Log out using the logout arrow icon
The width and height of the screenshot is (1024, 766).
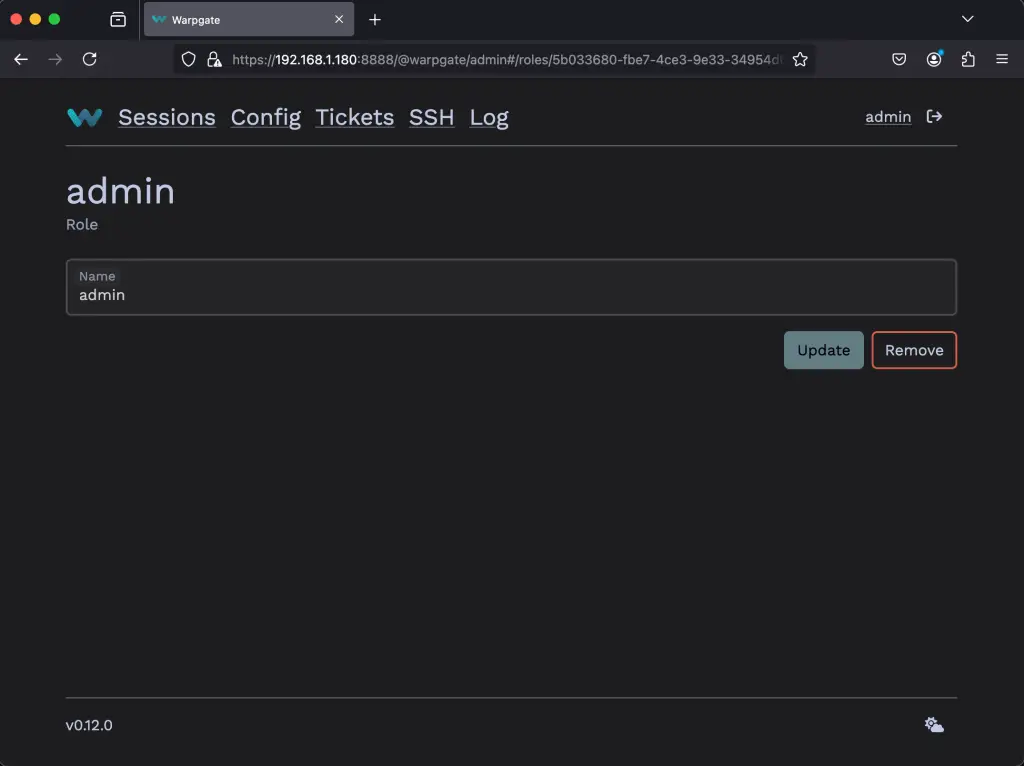[x=933, y=116]
